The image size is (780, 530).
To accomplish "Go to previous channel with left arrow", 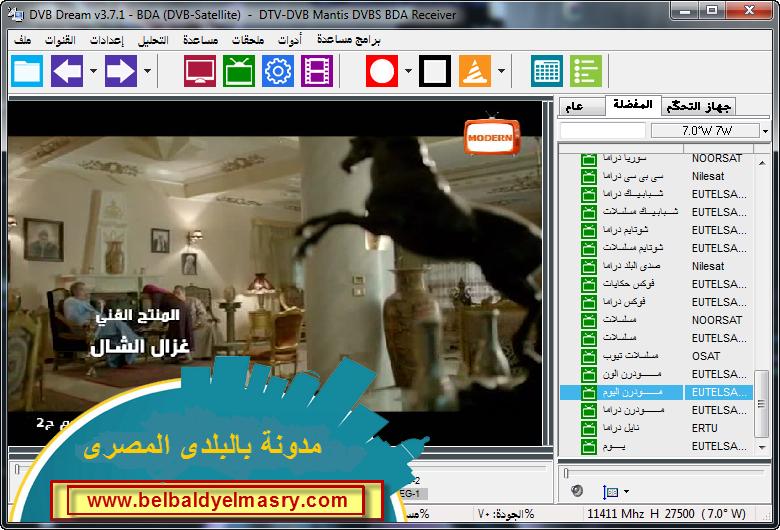I will [67, 71].
